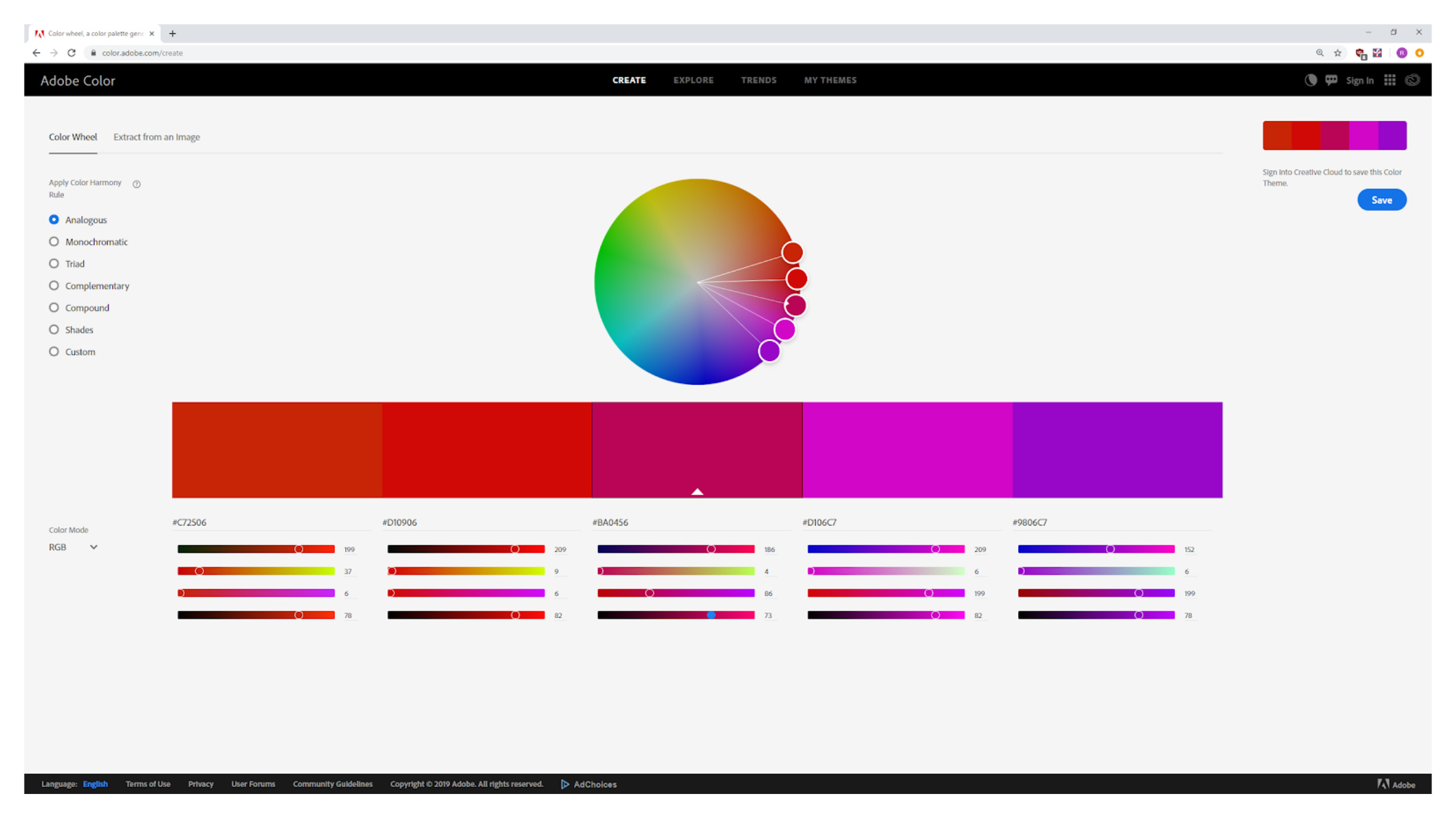This screenshot has width=1456, height=819.
Task: Click the Save button for the color theme
Action: pyautogui.click(x=1381, y=200)
